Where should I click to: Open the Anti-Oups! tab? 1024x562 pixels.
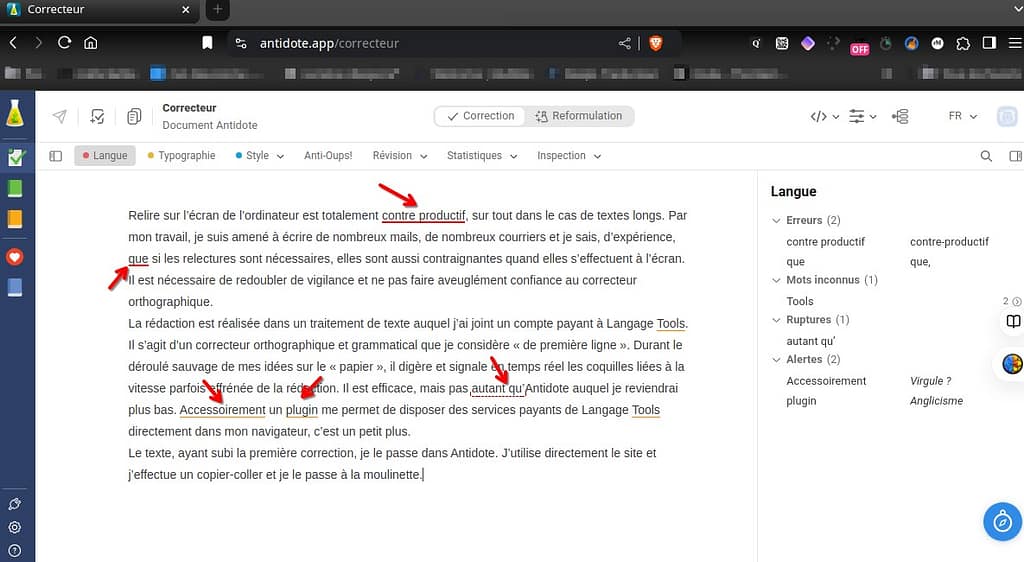328,156
